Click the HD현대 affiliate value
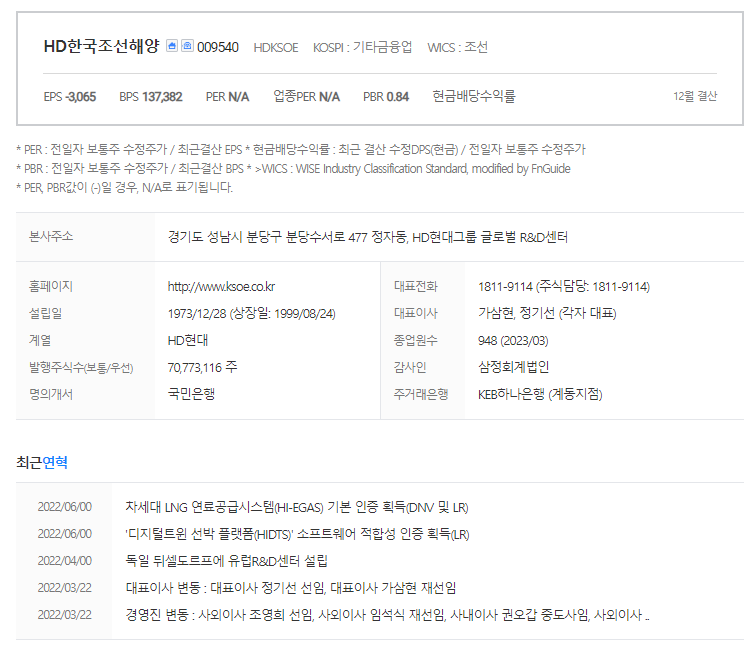The width and height of the screenshot is (755, 646). 188,340
